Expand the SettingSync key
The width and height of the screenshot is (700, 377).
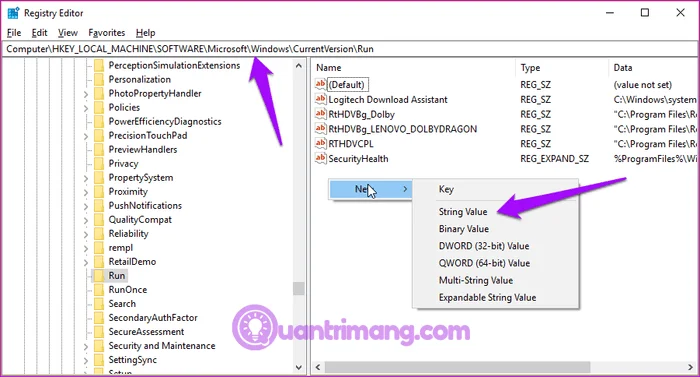(x=86, y=360)
